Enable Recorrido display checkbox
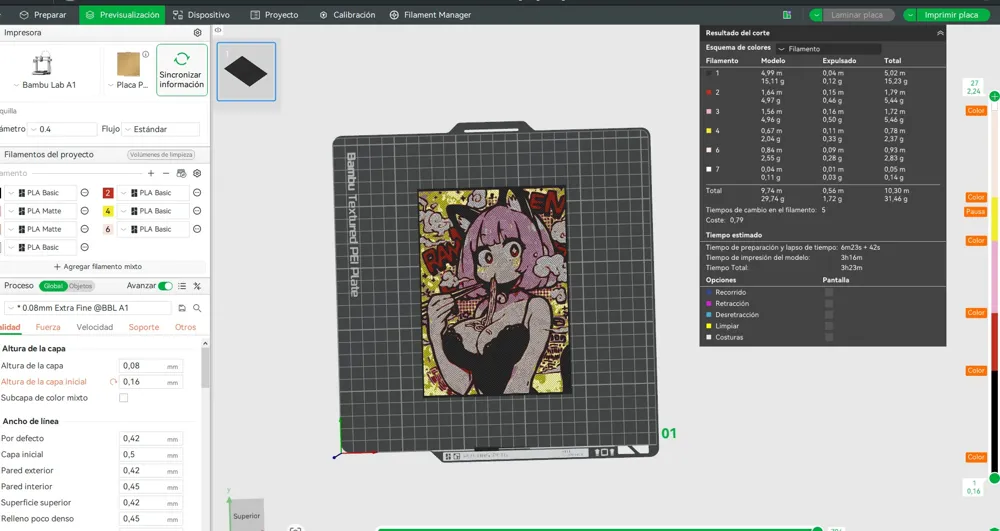Image resolution: width=1000 pixels, height=531 pixels. coord(828,292)
